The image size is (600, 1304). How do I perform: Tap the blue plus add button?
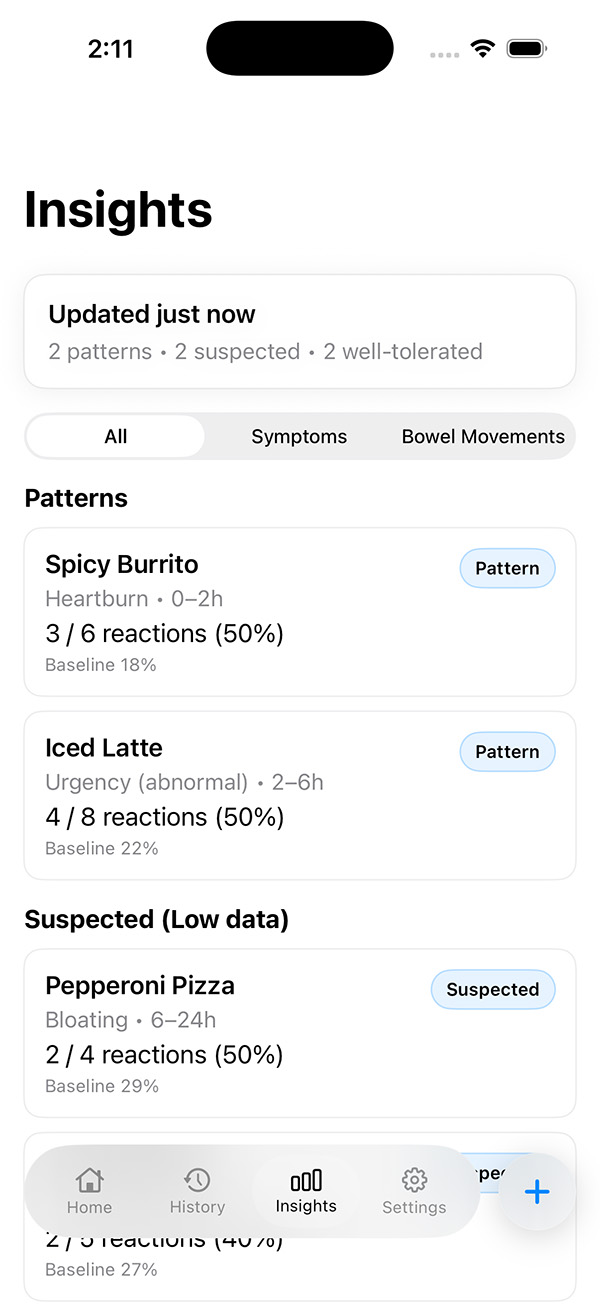[x=537, y=1192]
